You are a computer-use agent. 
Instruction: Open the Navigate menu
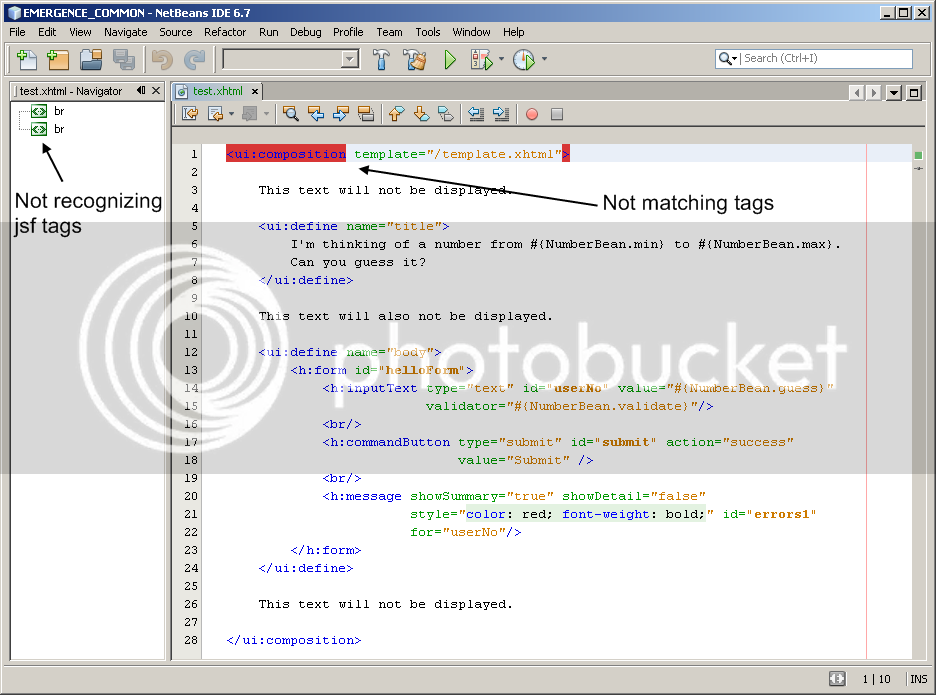click(125, 32)
